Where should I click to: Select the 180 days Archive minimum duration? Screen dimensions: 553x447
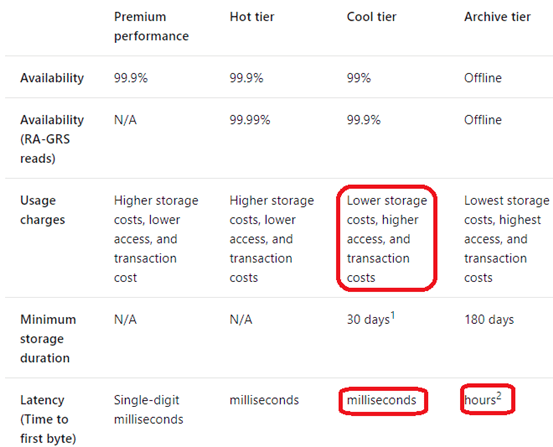click(489, 320)
